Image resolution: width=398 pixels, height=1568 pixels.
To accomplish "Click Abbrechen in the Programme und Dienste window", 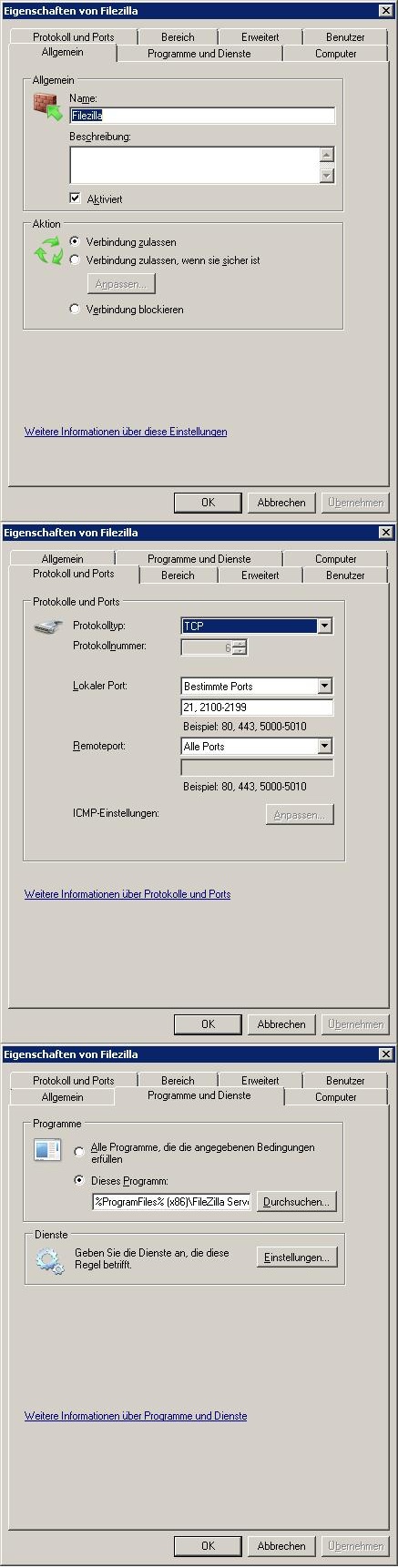I will pyautogui.click(x=281, y=1546).
